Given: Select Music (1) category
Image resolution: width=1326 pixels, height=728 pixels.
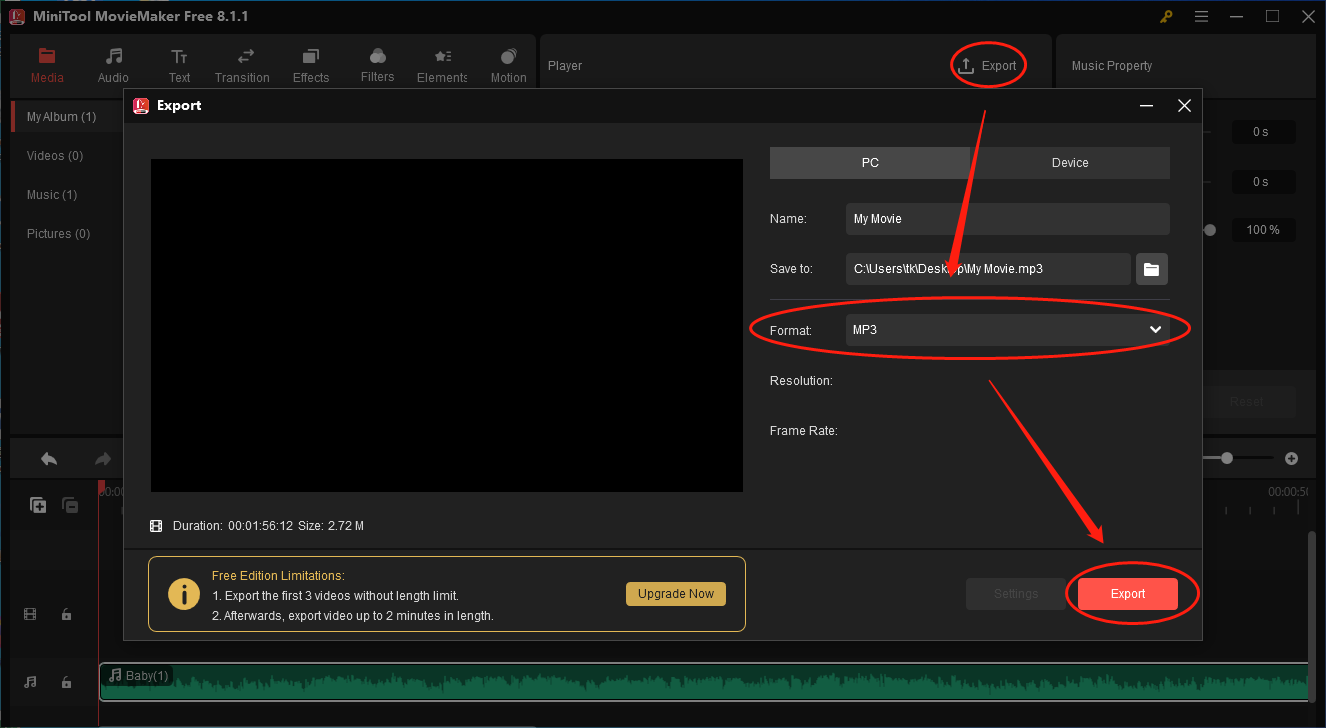Looking at the screenshot, I should click(52, 195).
